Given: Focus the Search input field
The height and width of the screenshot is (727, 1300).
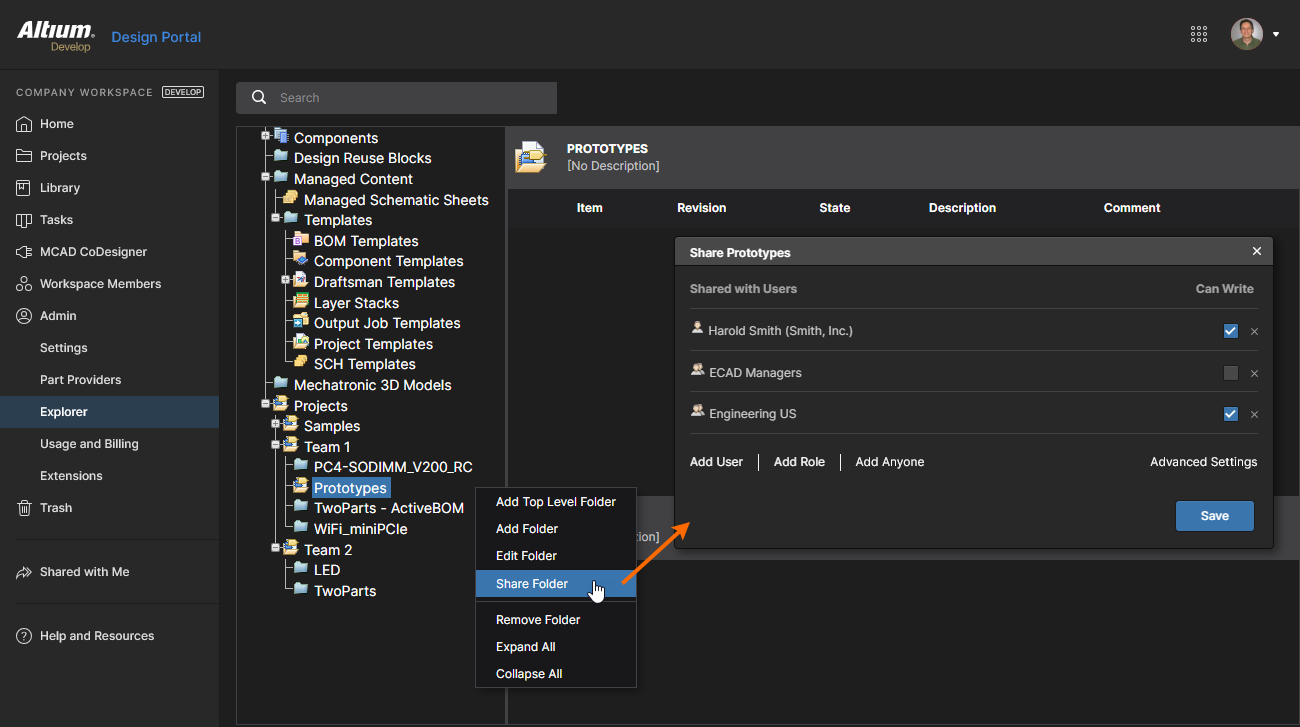Looking at the screenshot, I should pos(410,98).
